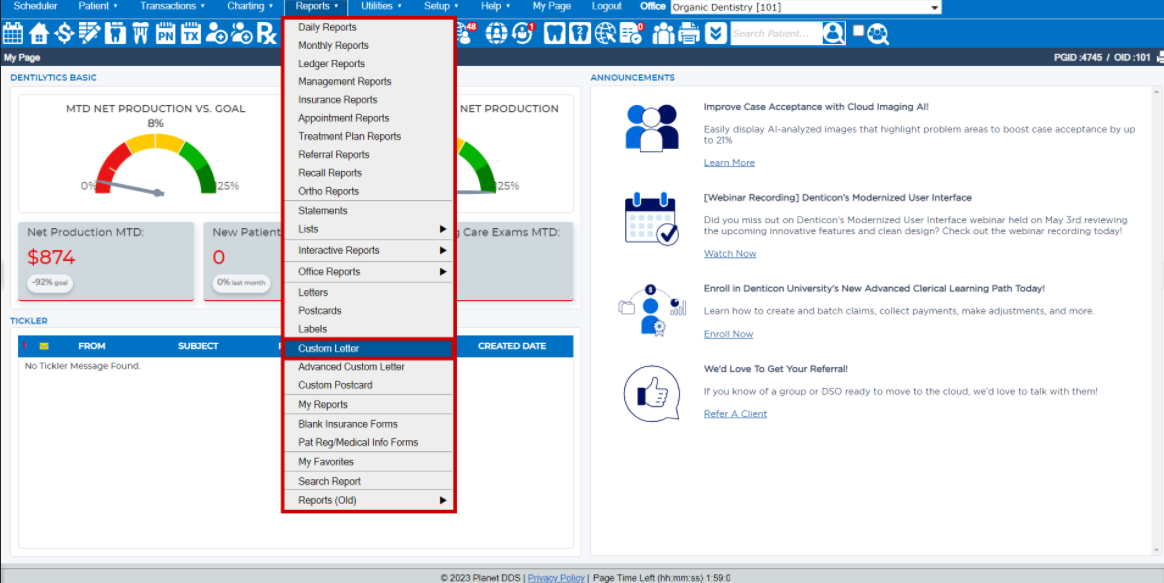
Task: Click the first add patient icon
Action: (217, 33)
